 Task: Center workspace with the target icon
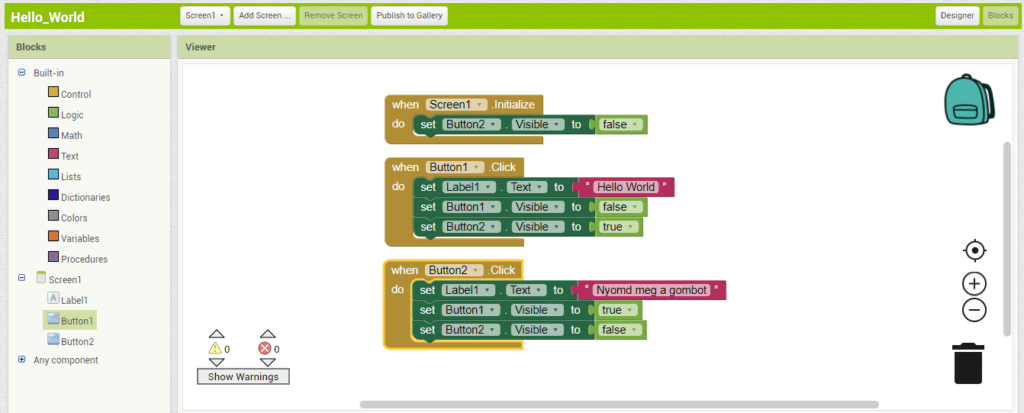click(x=974, y=250)
